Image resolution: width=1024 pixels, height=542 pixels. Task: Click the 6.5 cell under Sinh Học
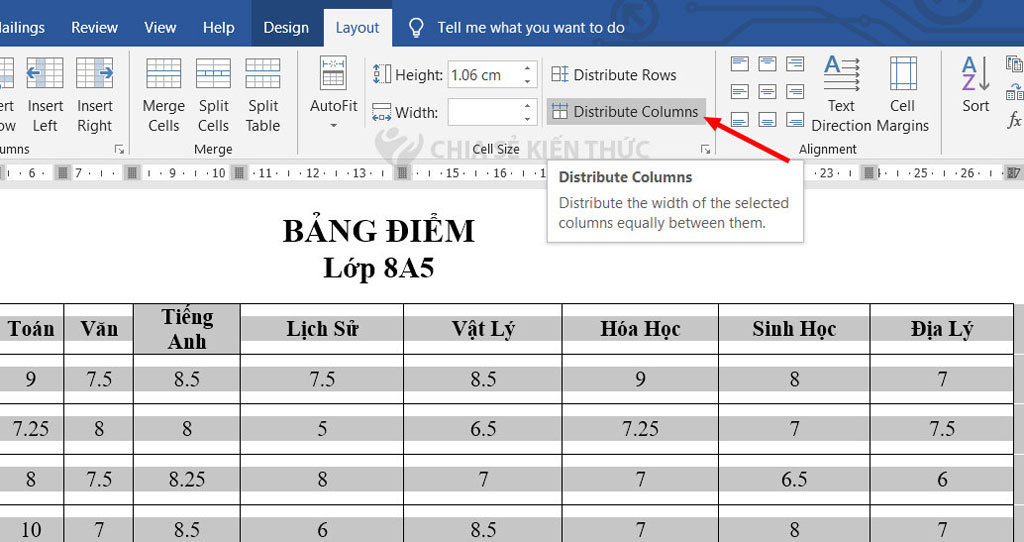pyautogui.click(x=794, y=479)
